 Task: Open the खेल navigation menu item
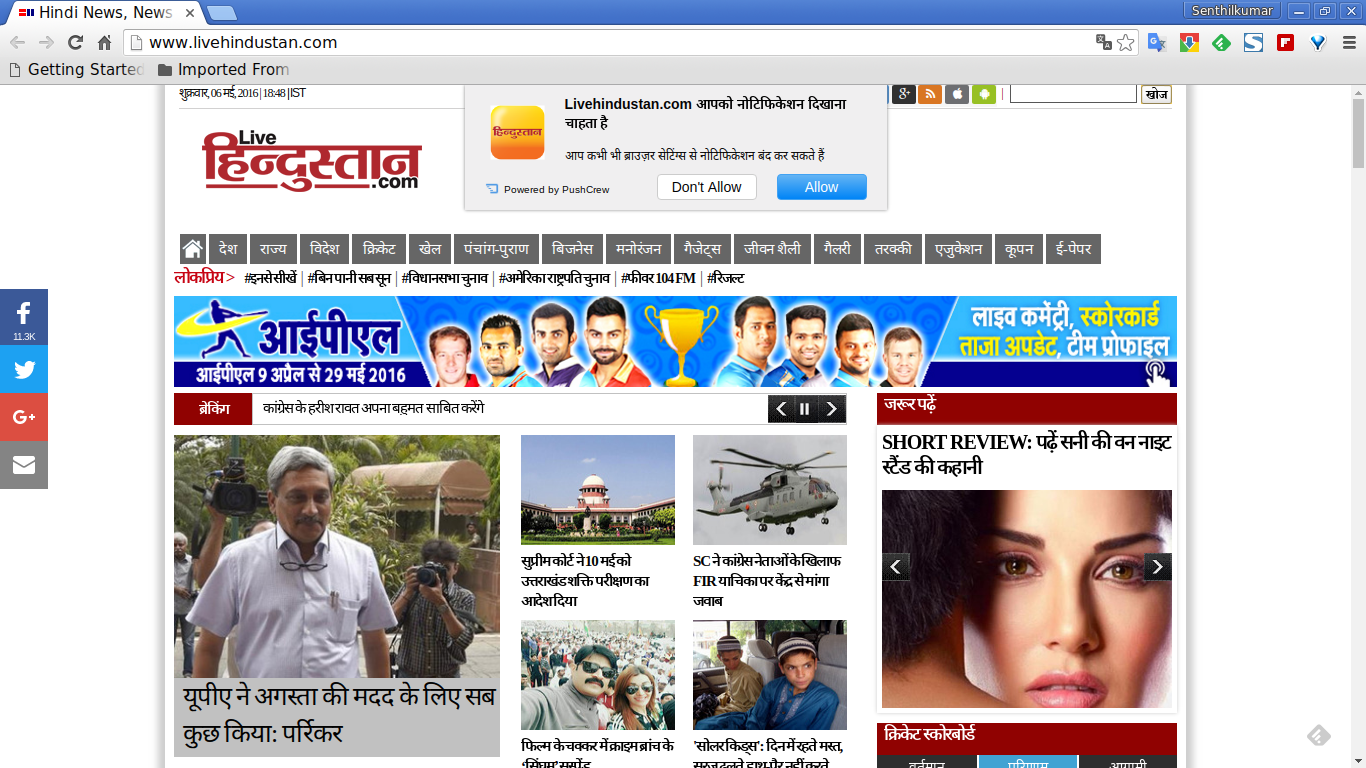coord(431,249)
